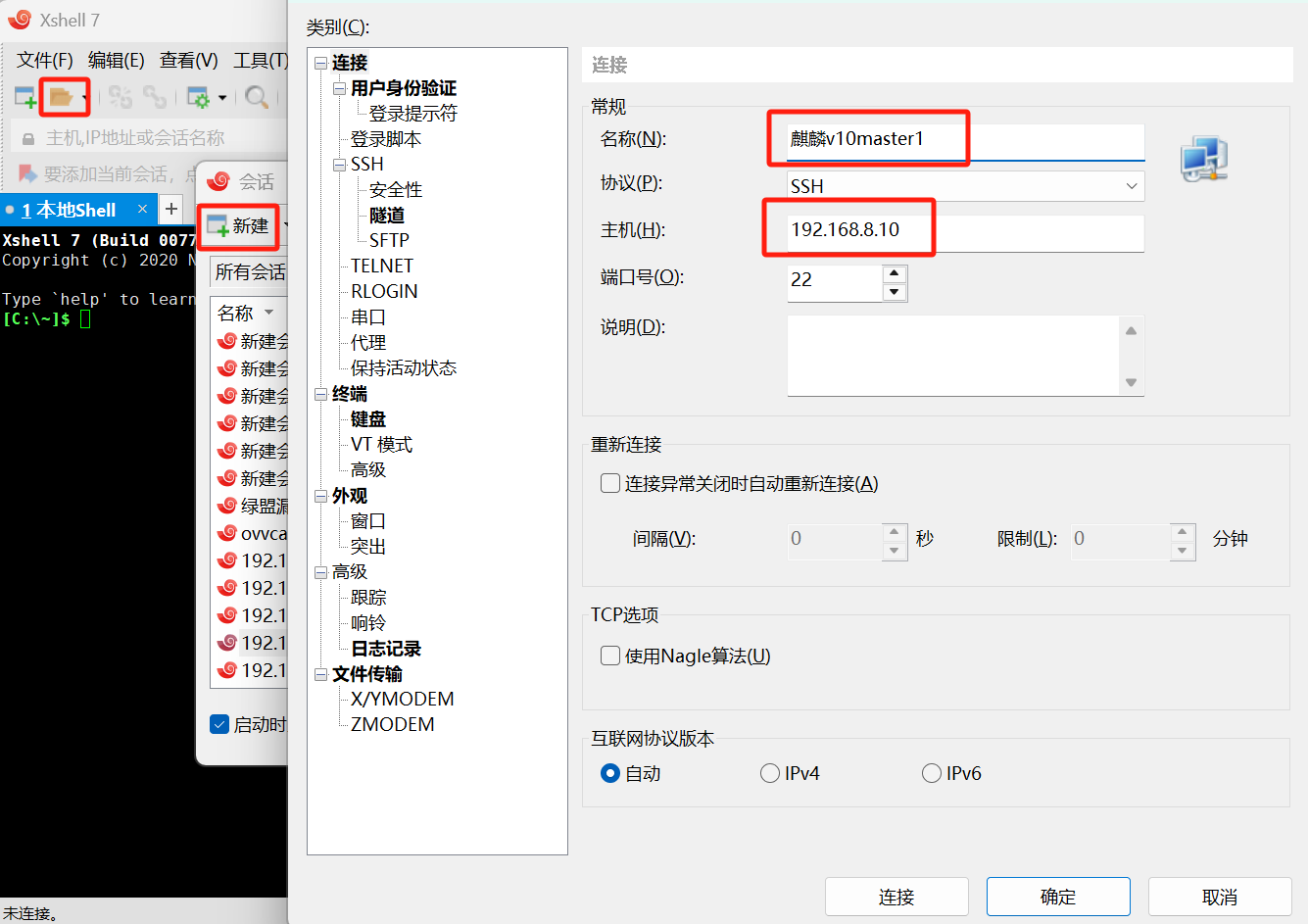Viewport: 1308px width, 924px height.
Task: Select the IPv4 radio button
Action: coord(770,773)
